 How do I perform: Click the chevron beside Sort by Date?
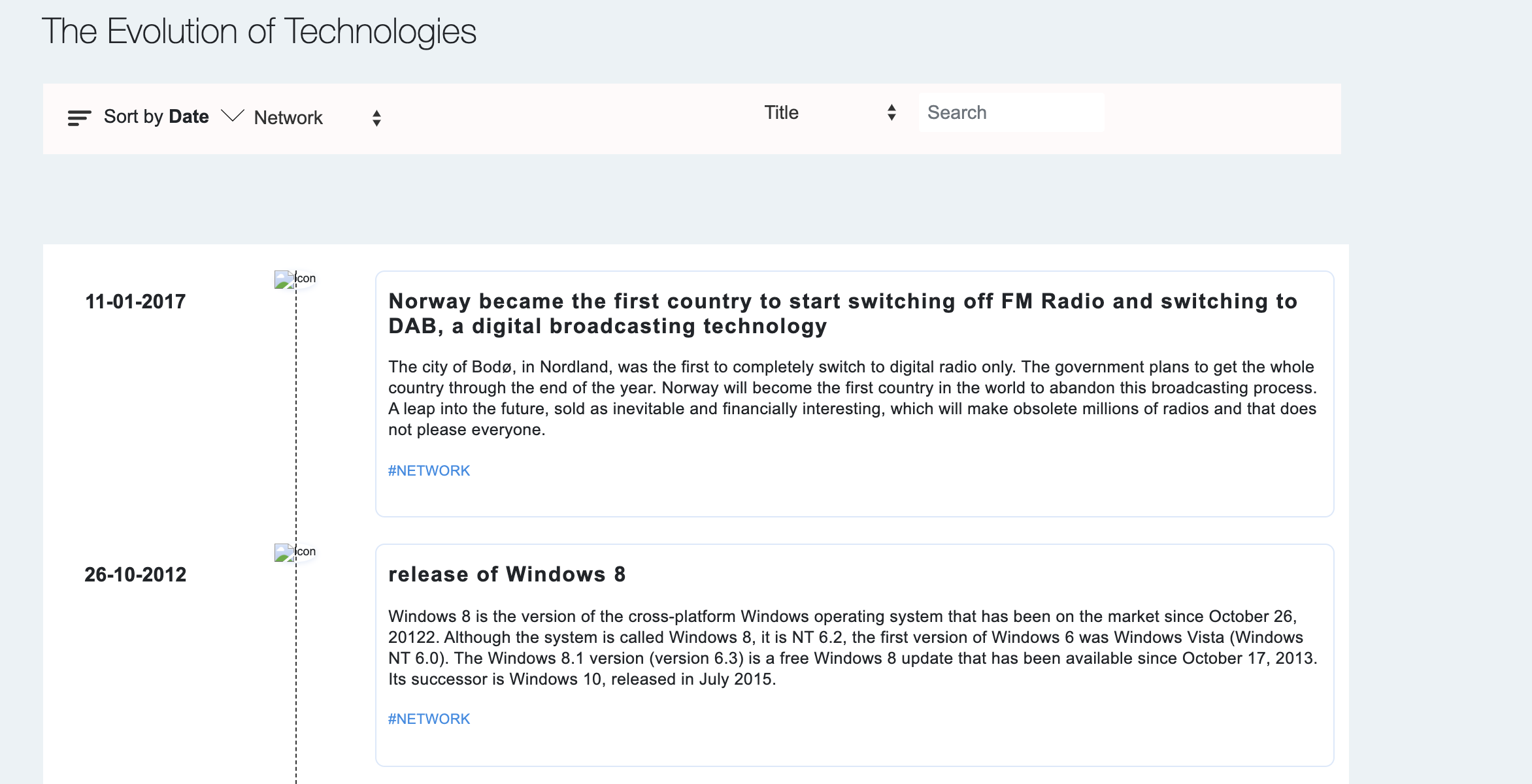point(232,116)
